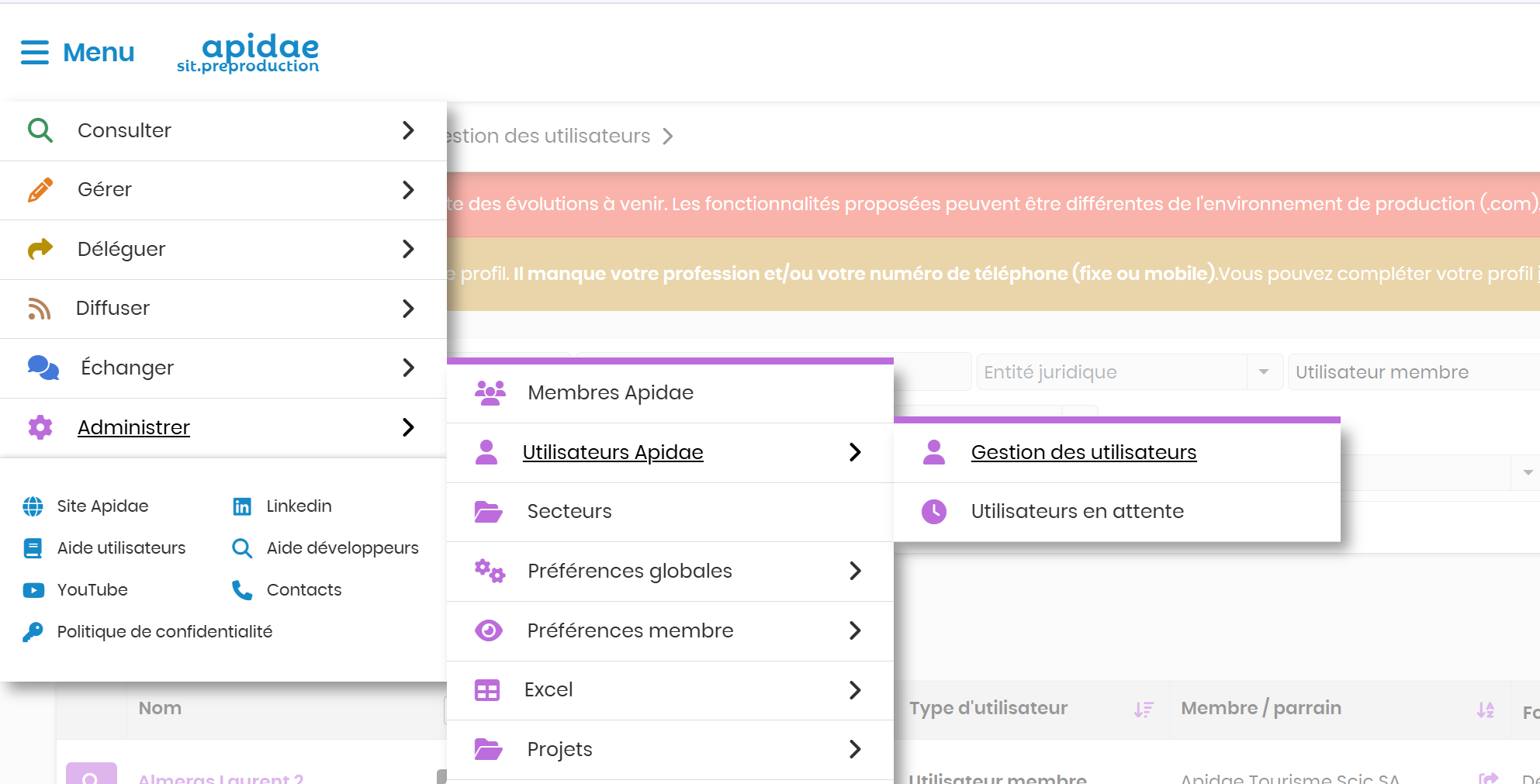
Task: Click the Échanger chat bubbles icon
Action: pyautogui.click(x=43, y=368)
